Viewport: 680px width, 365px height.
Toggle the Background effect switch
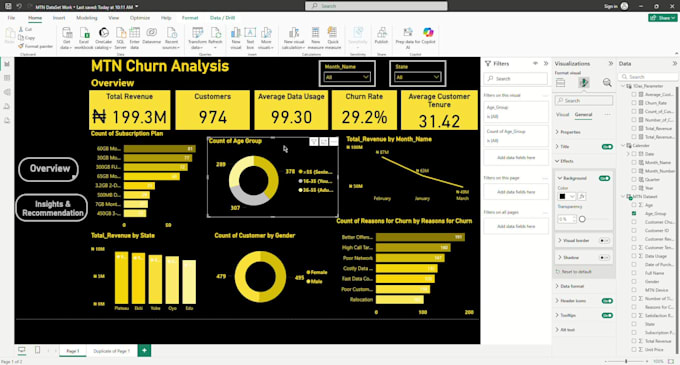point(604,178)
